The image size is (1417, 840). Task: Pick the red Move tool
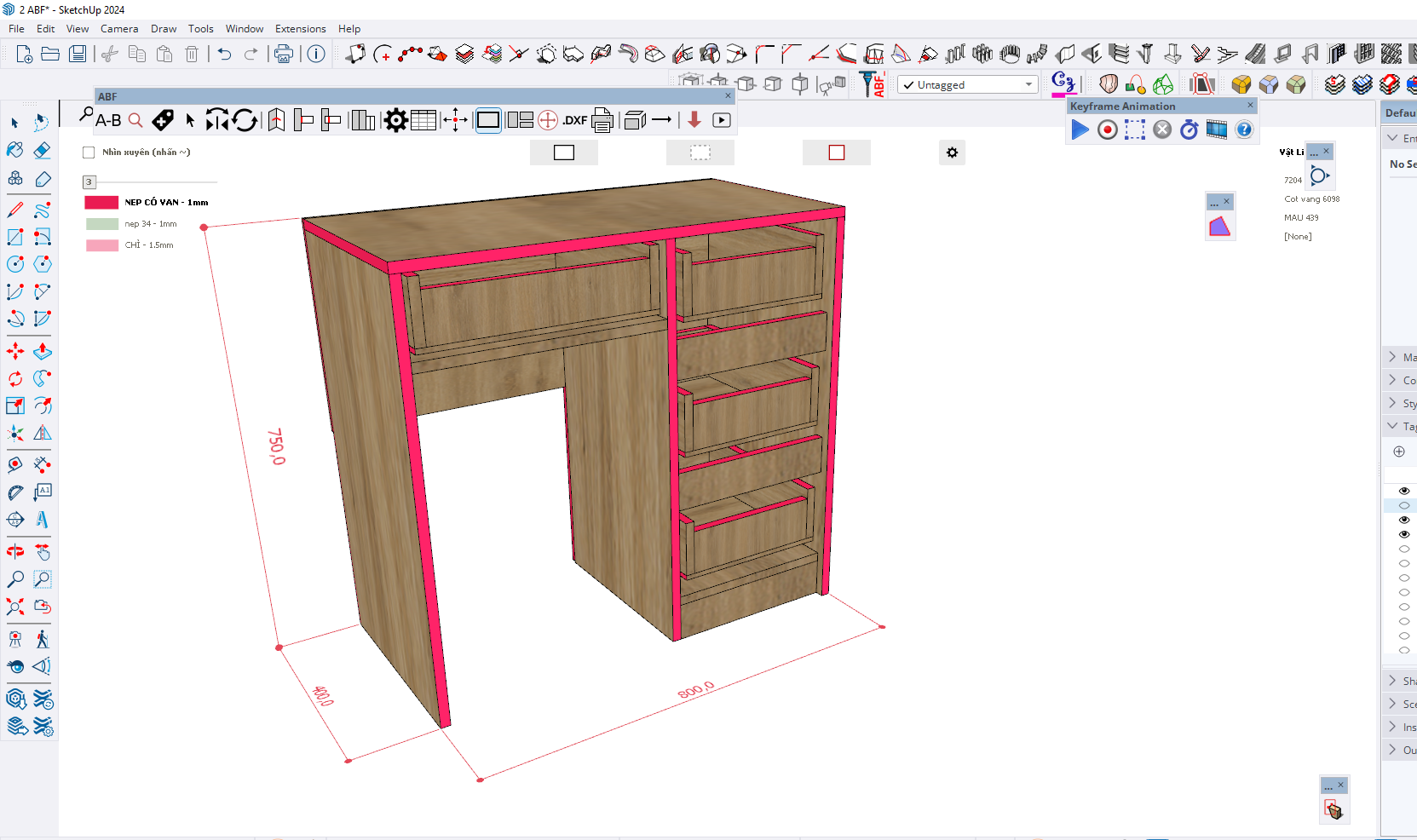15,351
